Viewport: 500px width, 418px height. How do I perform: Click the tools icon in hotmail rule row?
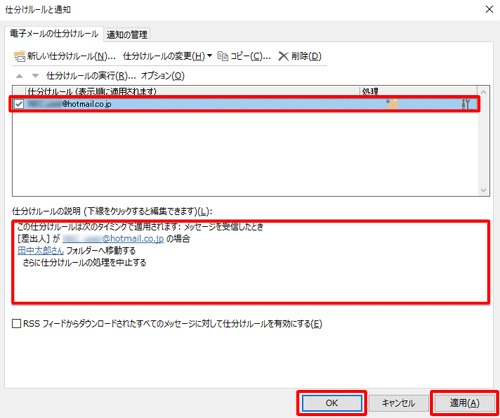pyautogui.click(x=466, y=104)
